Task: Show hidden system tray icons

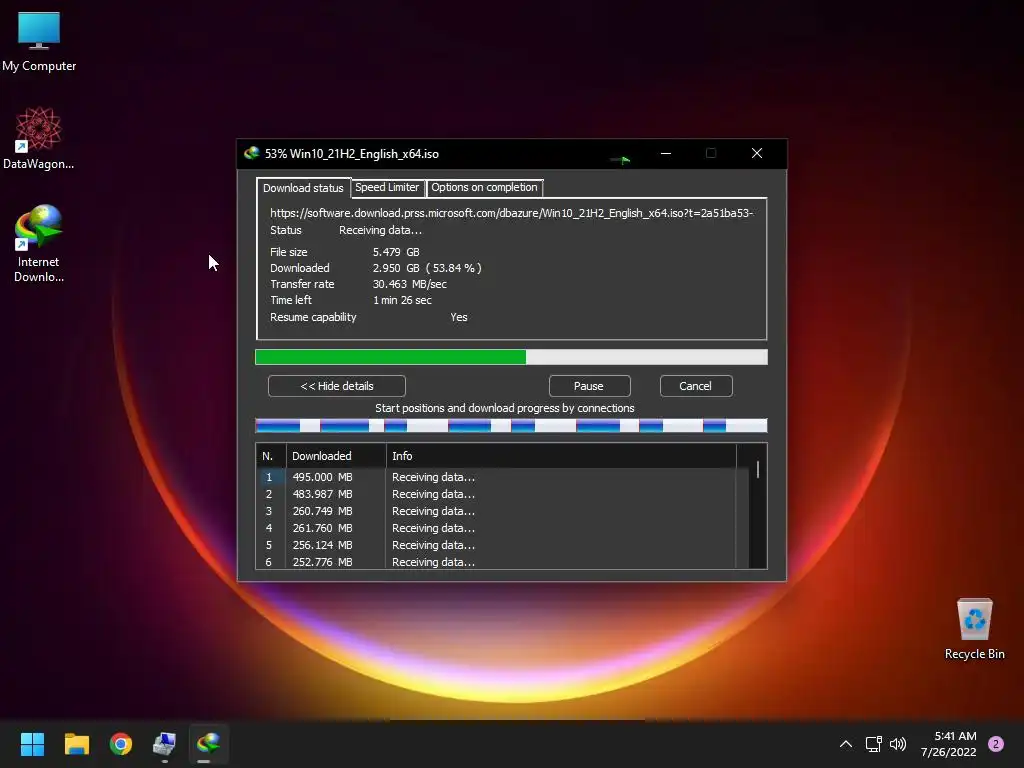Action: (846, 744)
